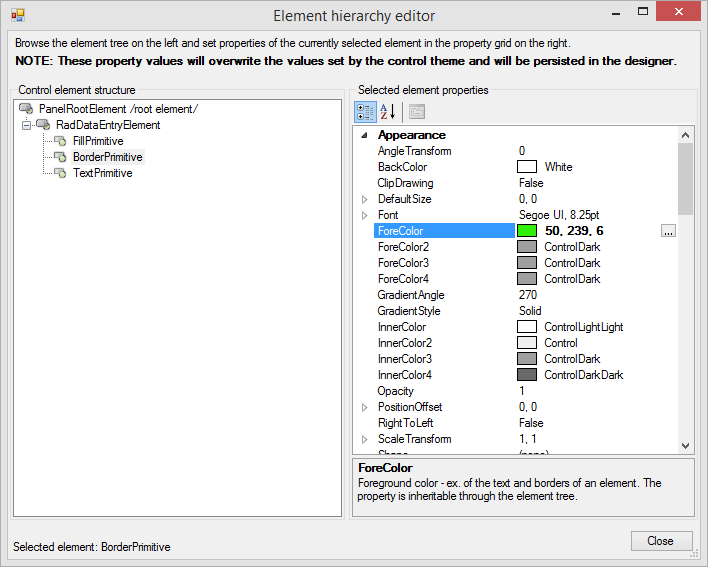Select the RightToLeft property name
Image resolution: width=708 pixels, height=567 pixels.
tap(405, 423)
